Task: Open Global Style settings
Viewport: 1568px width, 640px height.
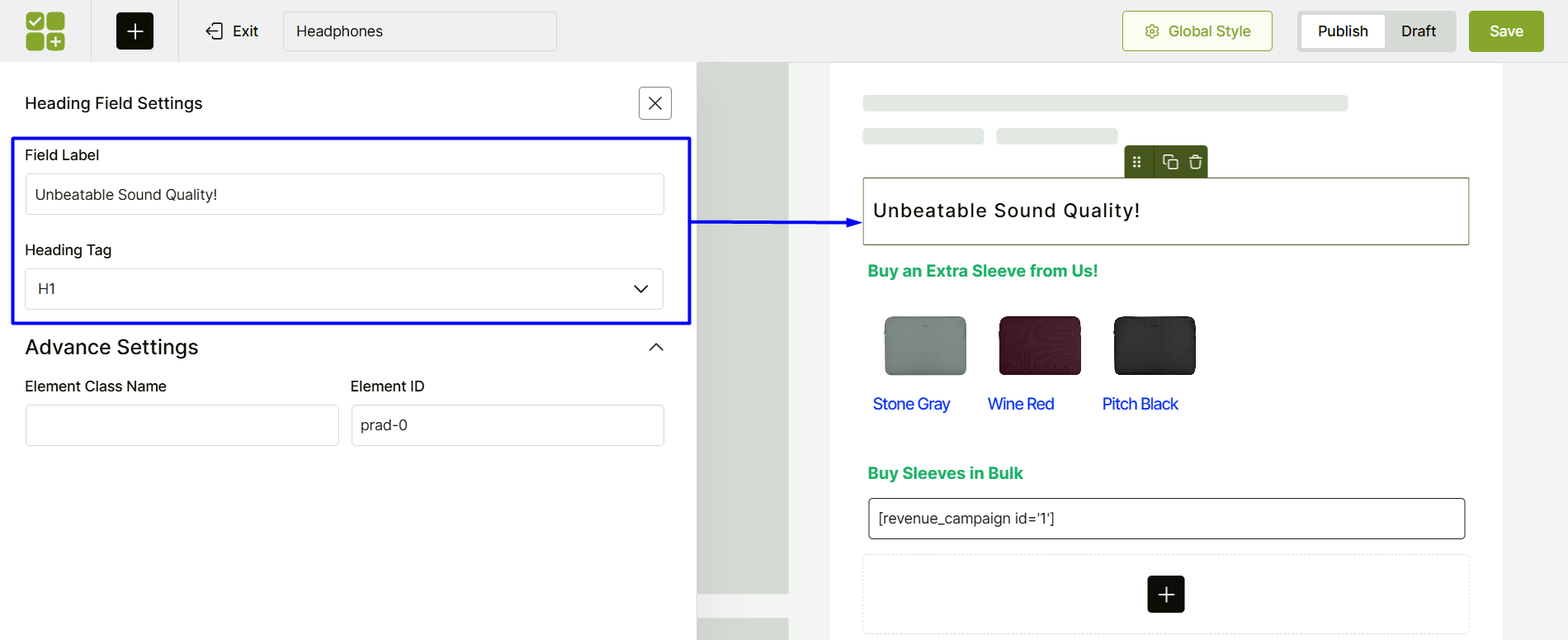Action: 1197,31
